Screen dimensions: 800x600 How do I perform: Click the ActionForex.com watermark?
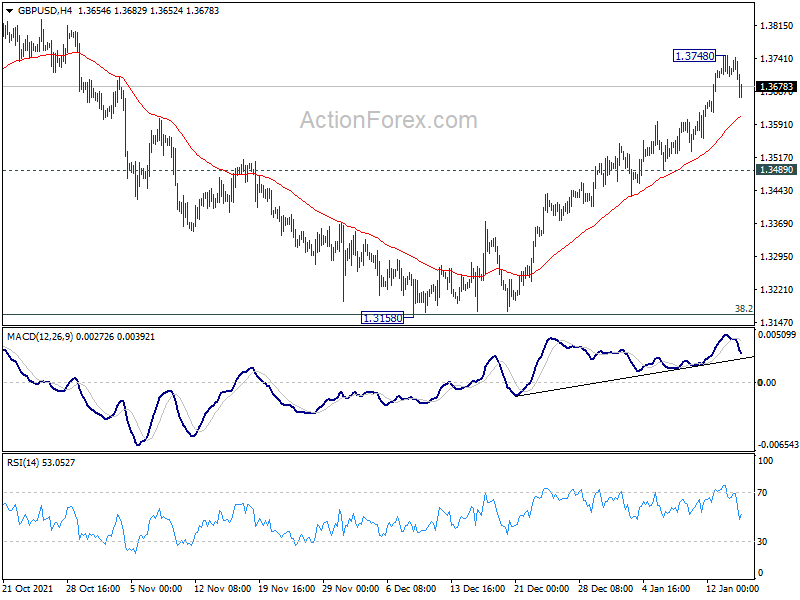point(389,120)
